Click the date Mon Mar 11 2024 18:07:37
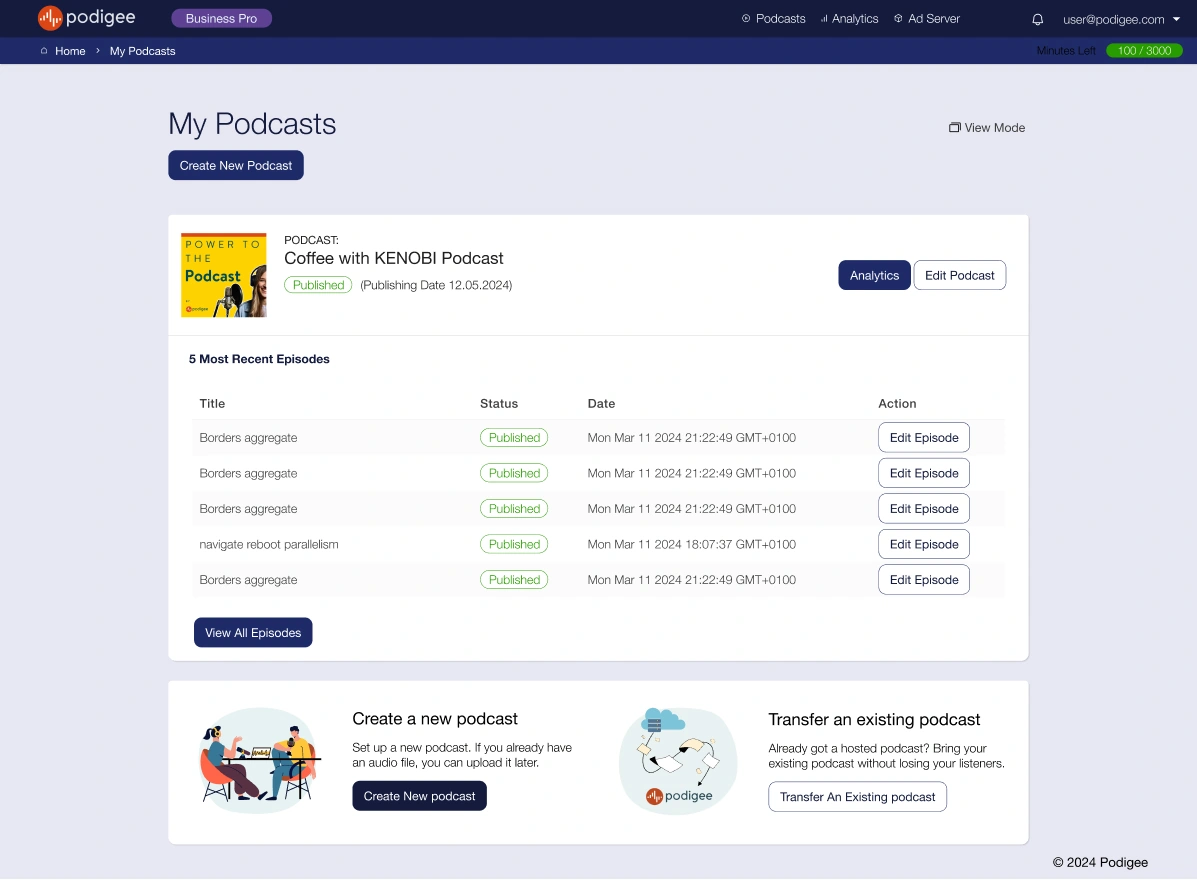Image resolution: width=1197 pixels, height=880 pixels. 692,544
